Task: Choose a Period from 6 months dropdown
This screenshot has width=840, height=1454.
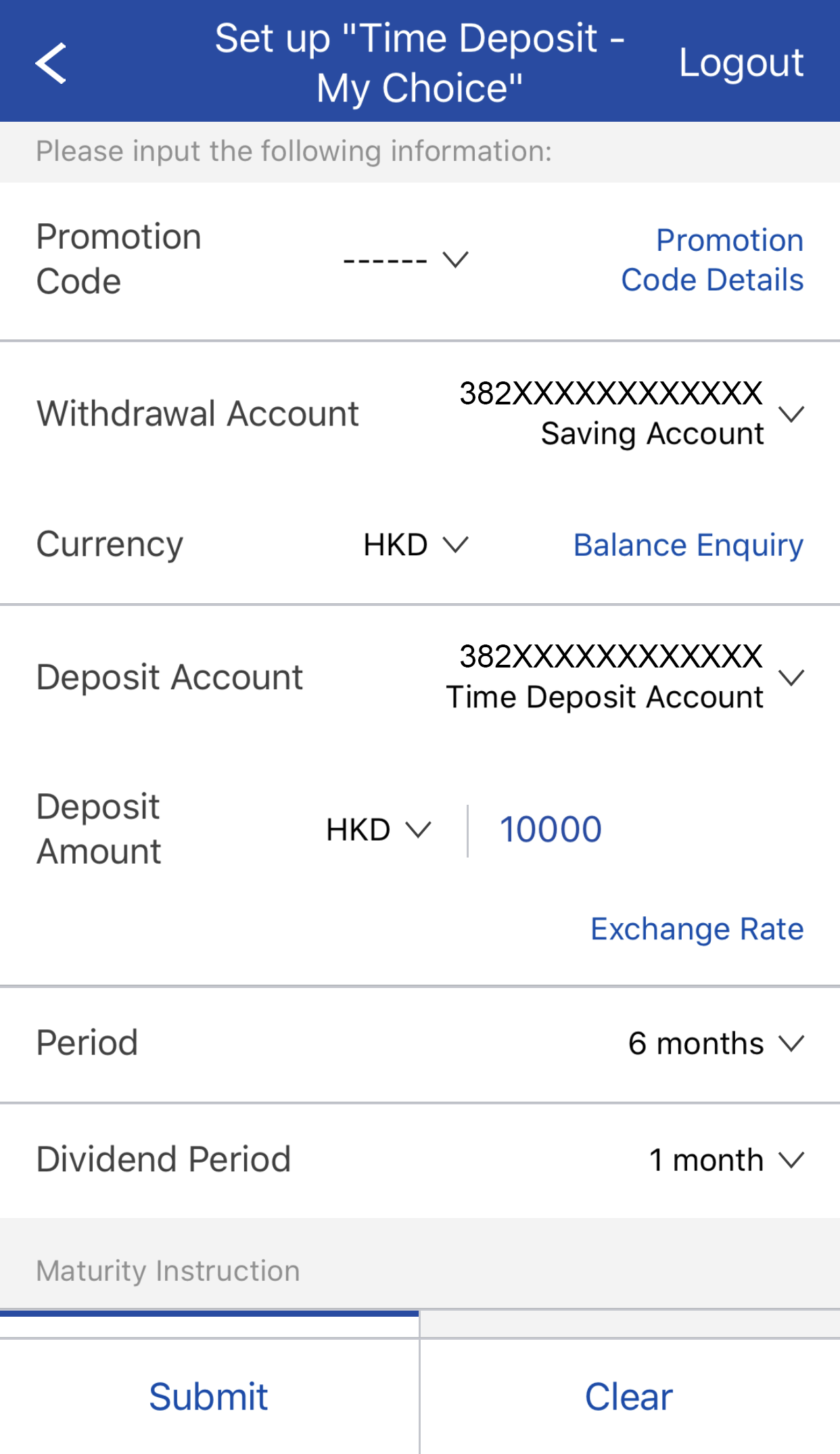Action: click(x=696, y=1043)
